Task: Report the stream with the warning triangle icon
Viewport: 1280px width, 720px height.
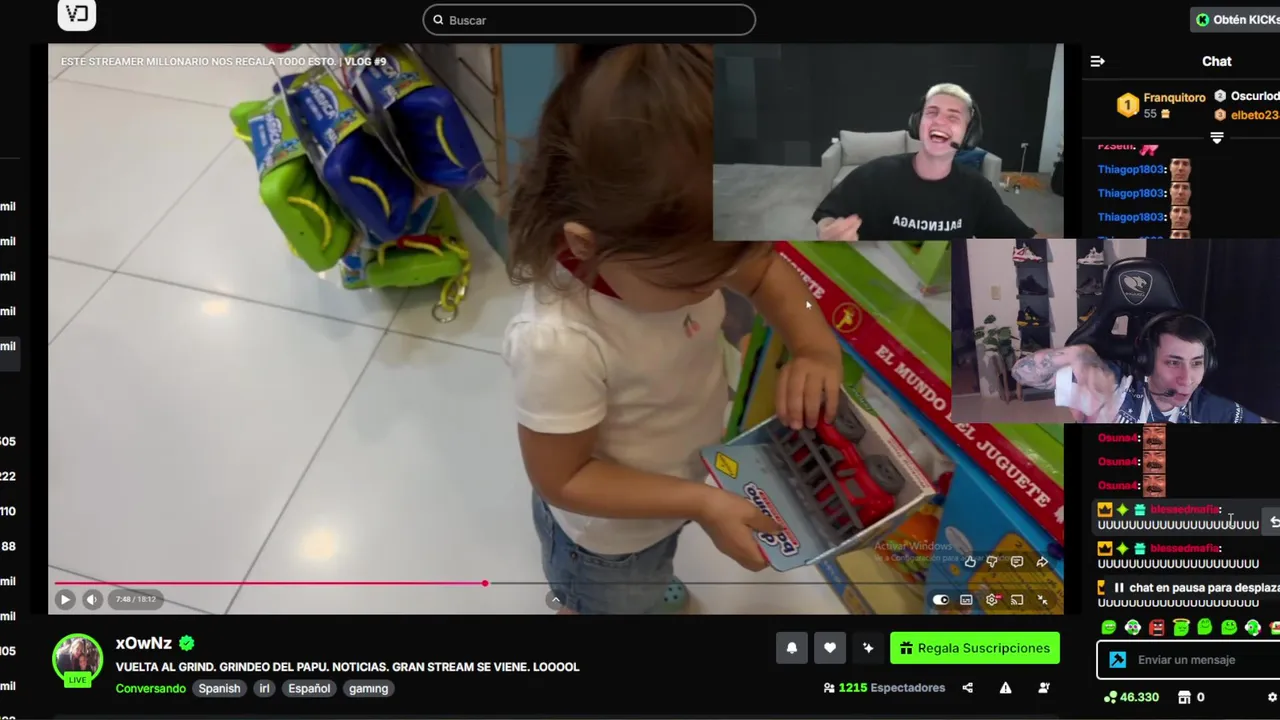Action: pyautogui.click(x=1005, y=688)
